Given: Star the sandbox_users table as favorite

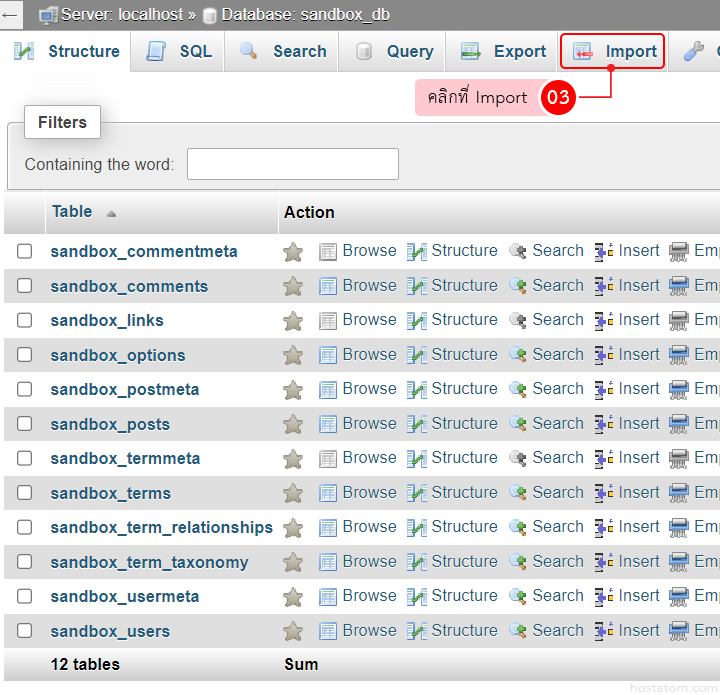Looking at the screenshot, I should tap(293, 631).
